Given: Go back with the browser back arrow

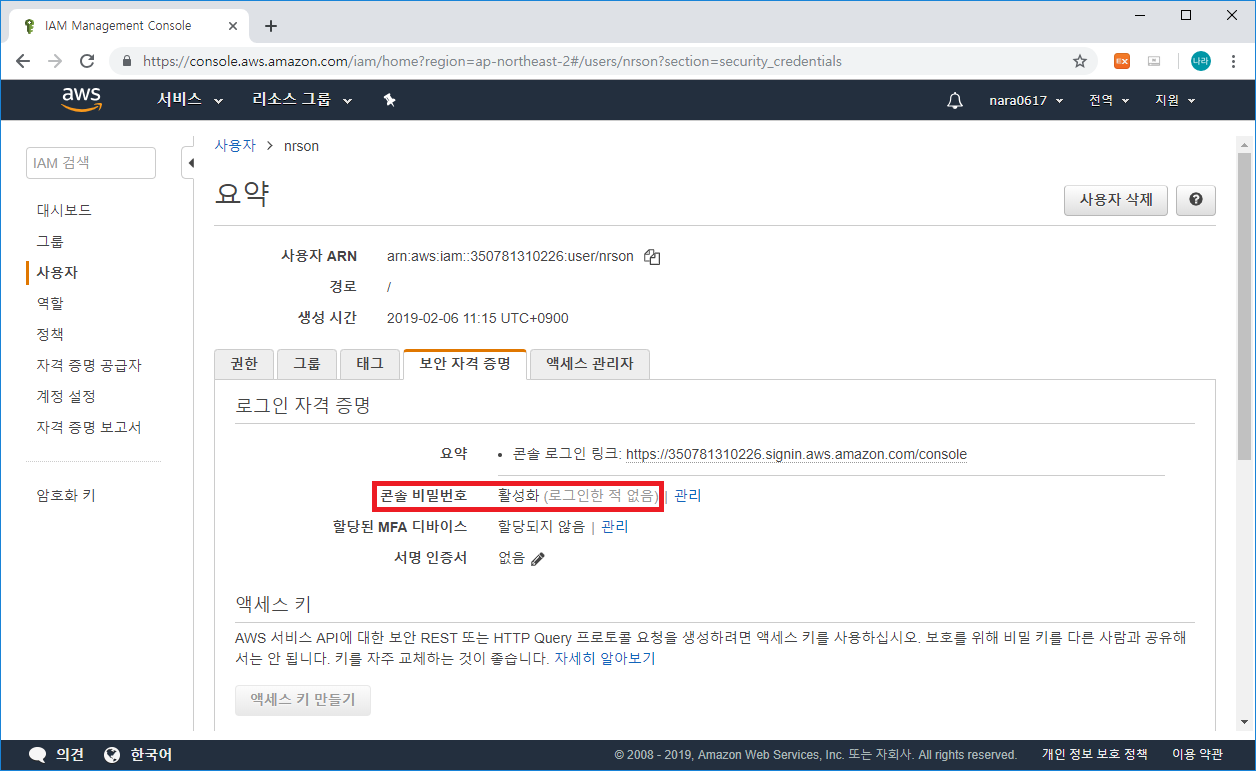Looking at the screenshot, I should [23, 61].
